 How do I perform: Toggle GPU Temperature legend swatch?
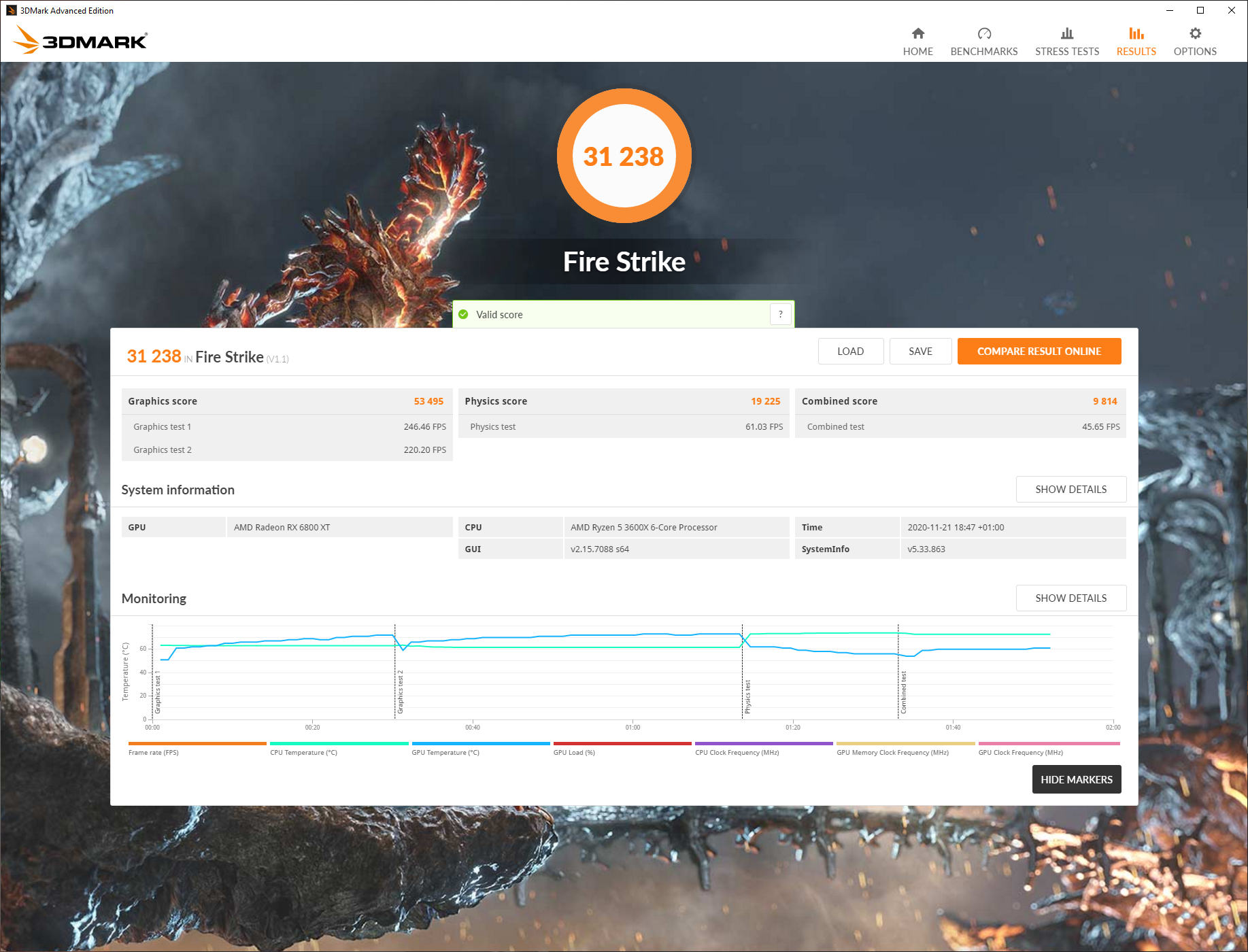click(x=481, y=744)
